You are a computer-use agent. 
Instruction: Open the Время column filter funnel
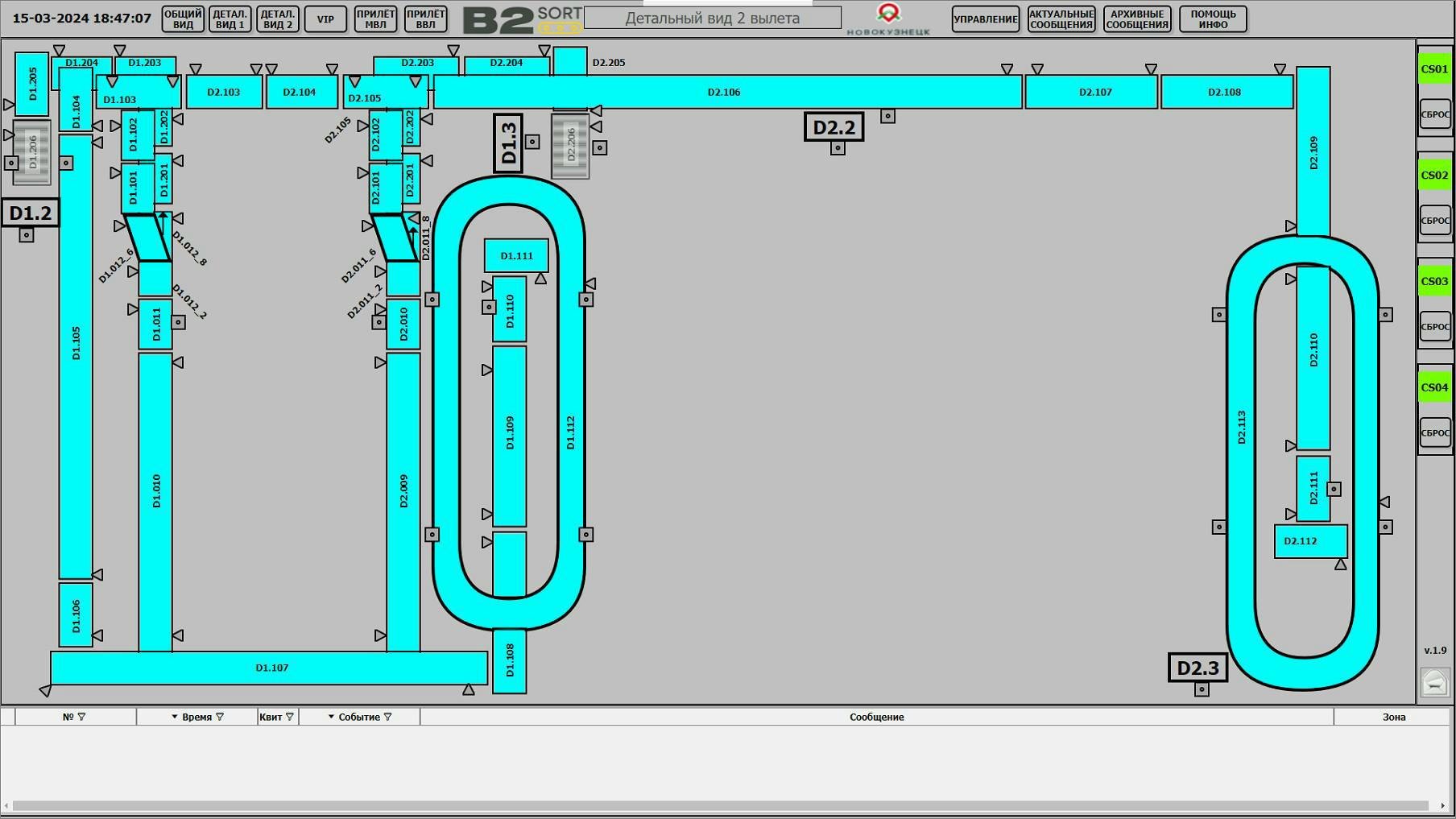click(220, 717)
